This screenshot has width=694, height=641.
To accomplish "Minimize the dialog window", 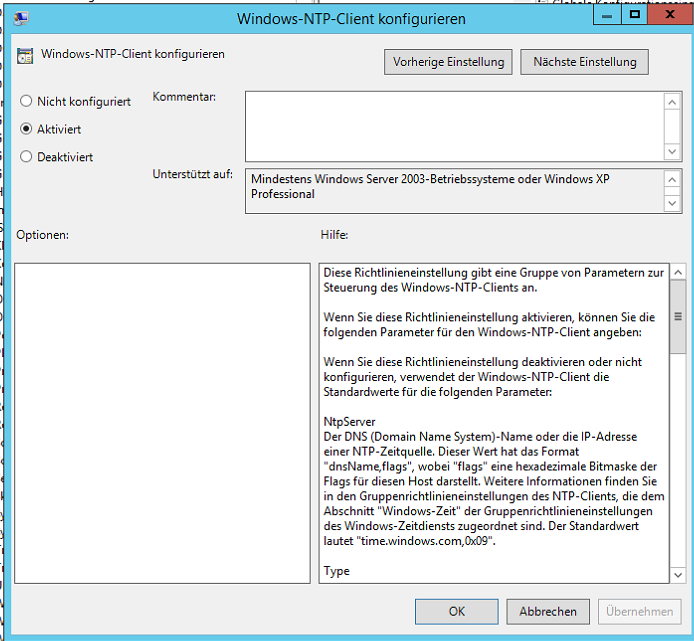I will point(607,15).
